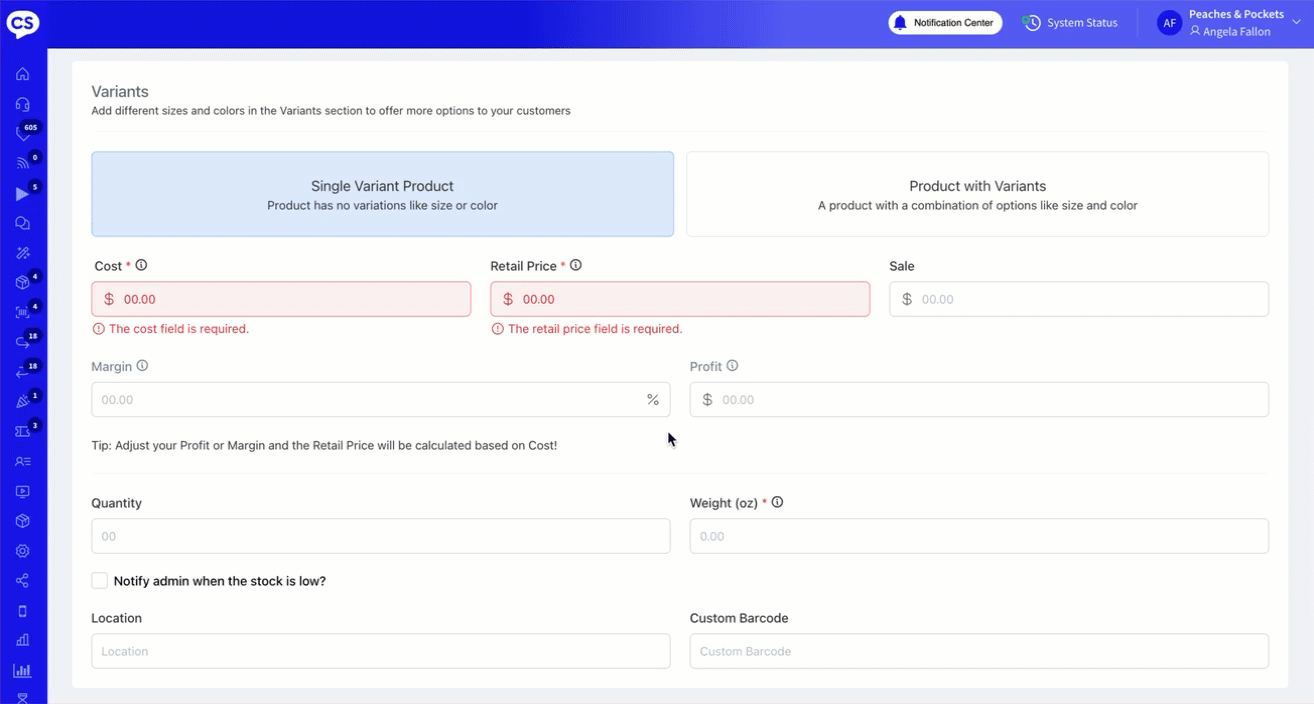Click the Profit info icon
Image resolution: width=1314 pixels, height=704 pixels.
point(732,366)
